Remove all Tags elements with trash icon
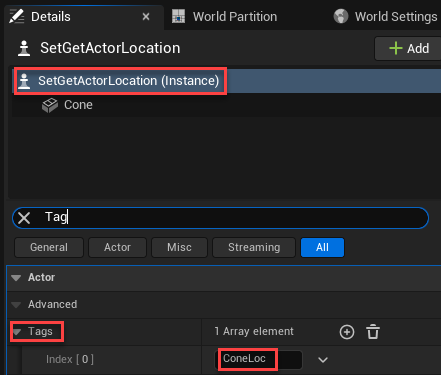 (373, 332)
